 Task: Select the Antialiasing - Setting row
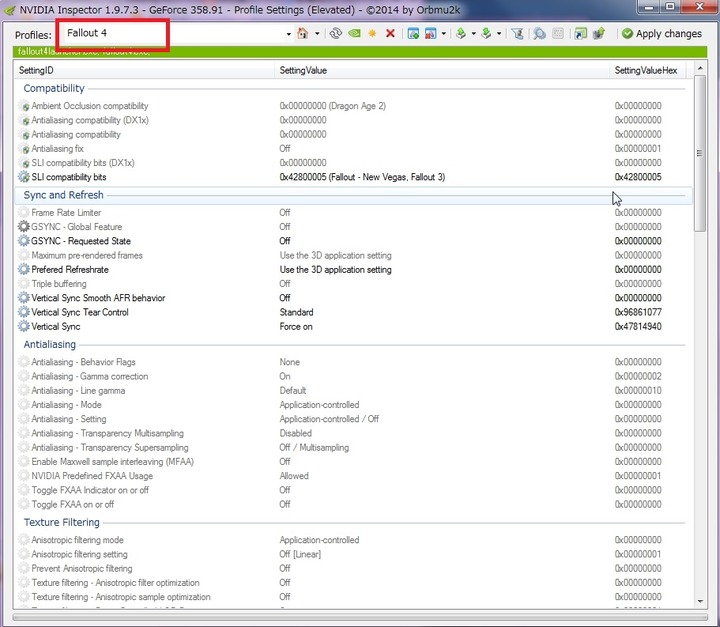[x=354, y=419]
